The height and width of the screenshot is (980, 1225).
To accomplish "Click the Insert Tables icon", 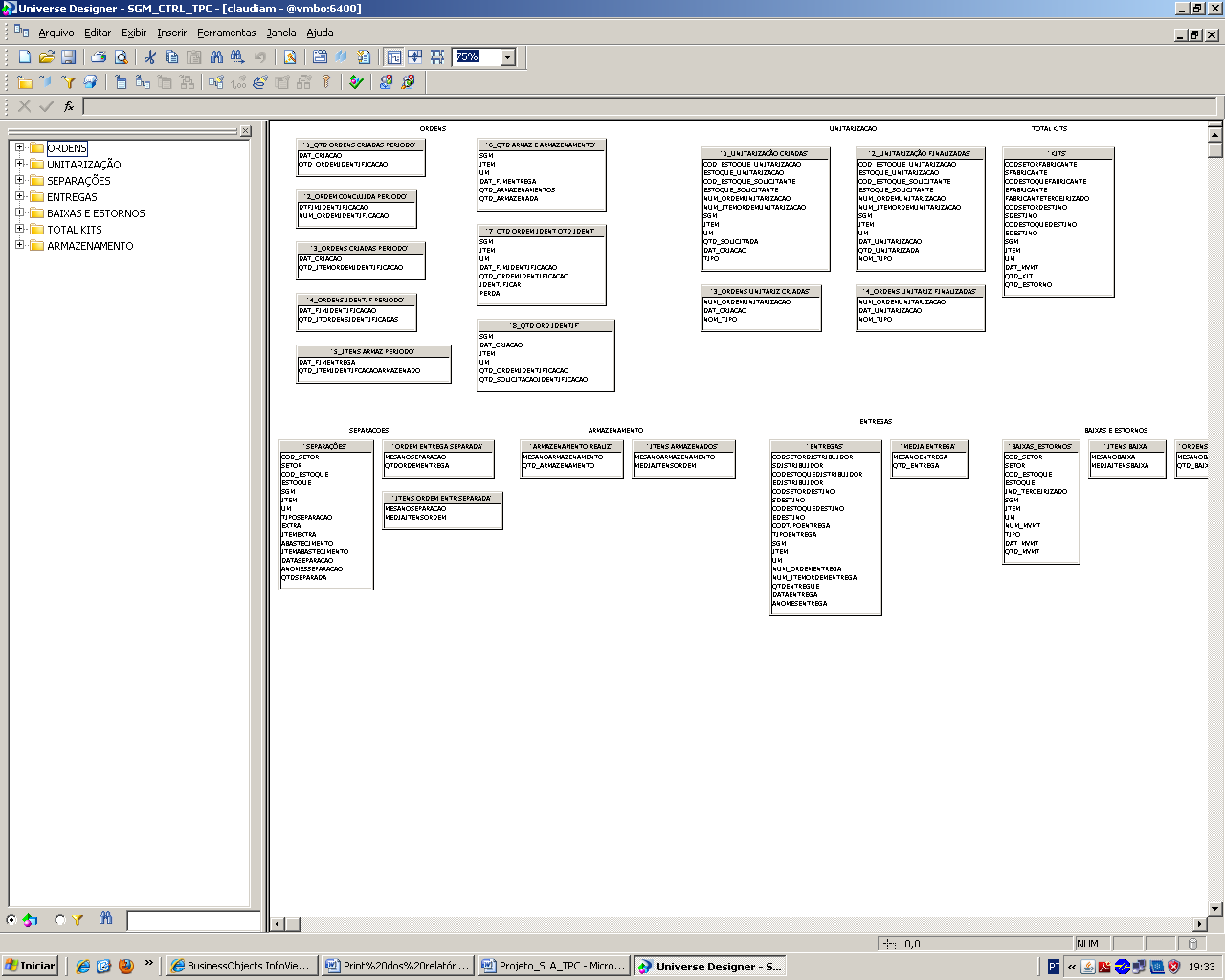I will tap(121, 82).
